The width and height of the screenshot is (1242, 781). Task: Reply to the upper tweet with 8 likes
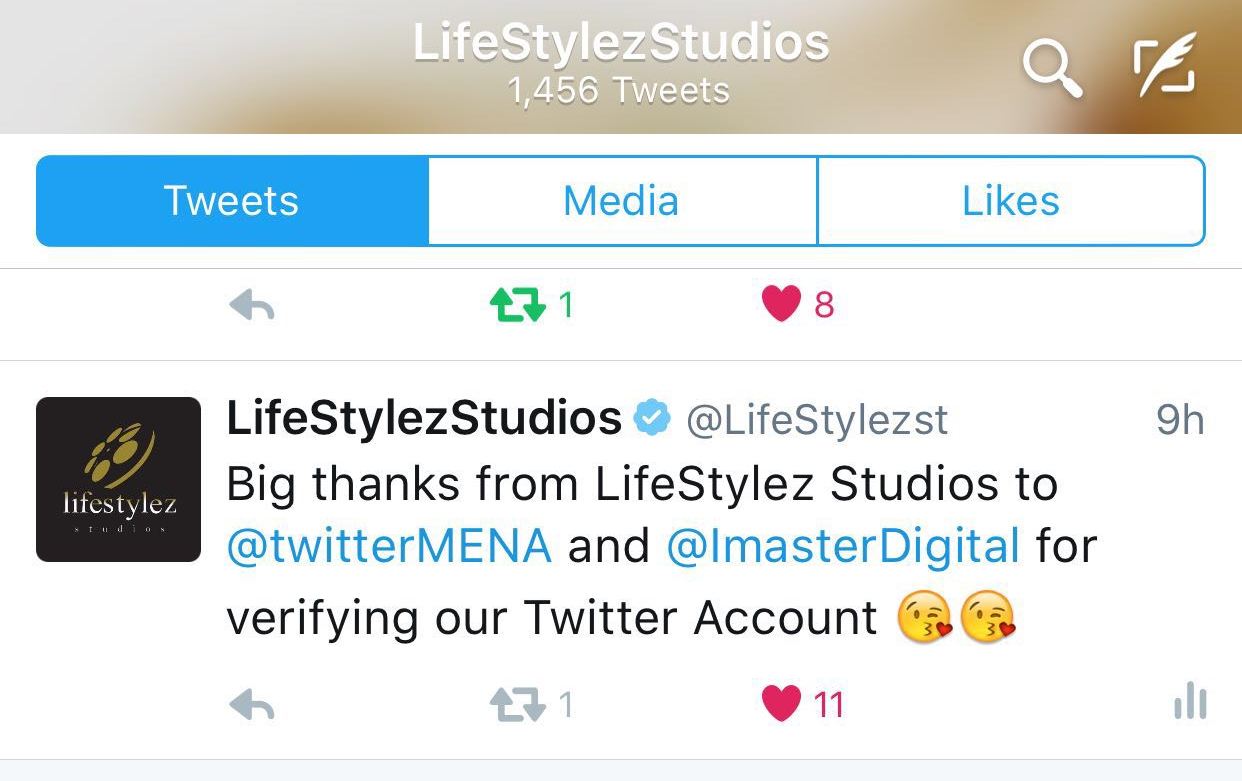[252, 305]
